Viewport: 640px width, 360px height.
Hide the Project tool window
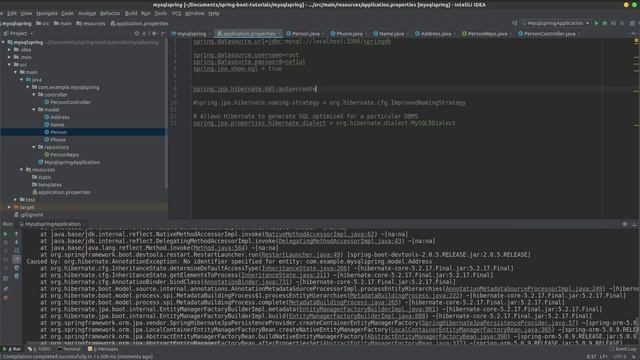pyautogui.click(x=163, y=33)
